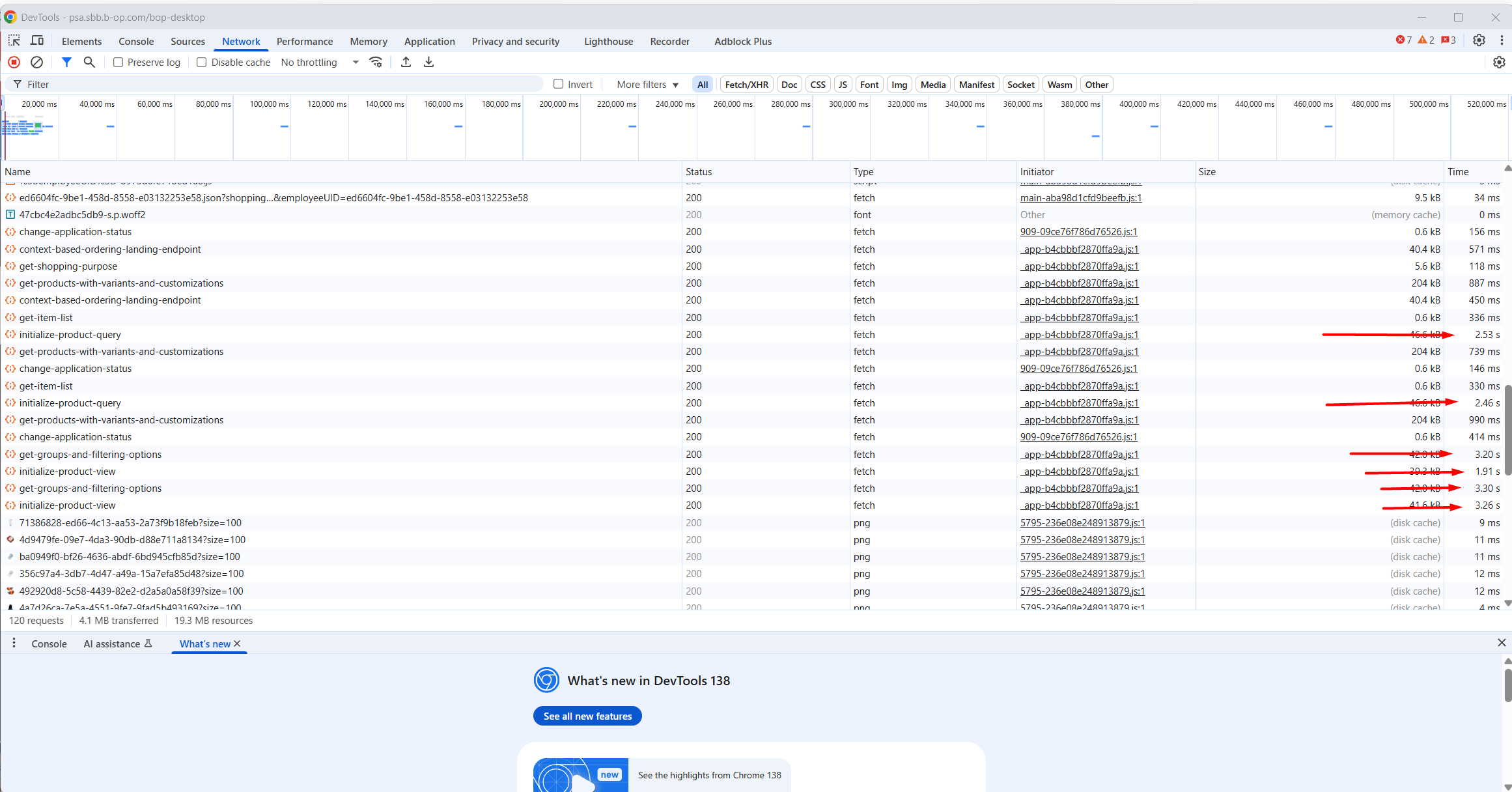The width and height of the screenshot is (1512, 792).
Task: Toggle device toolbar icon
Action: (x=37, y=40)
